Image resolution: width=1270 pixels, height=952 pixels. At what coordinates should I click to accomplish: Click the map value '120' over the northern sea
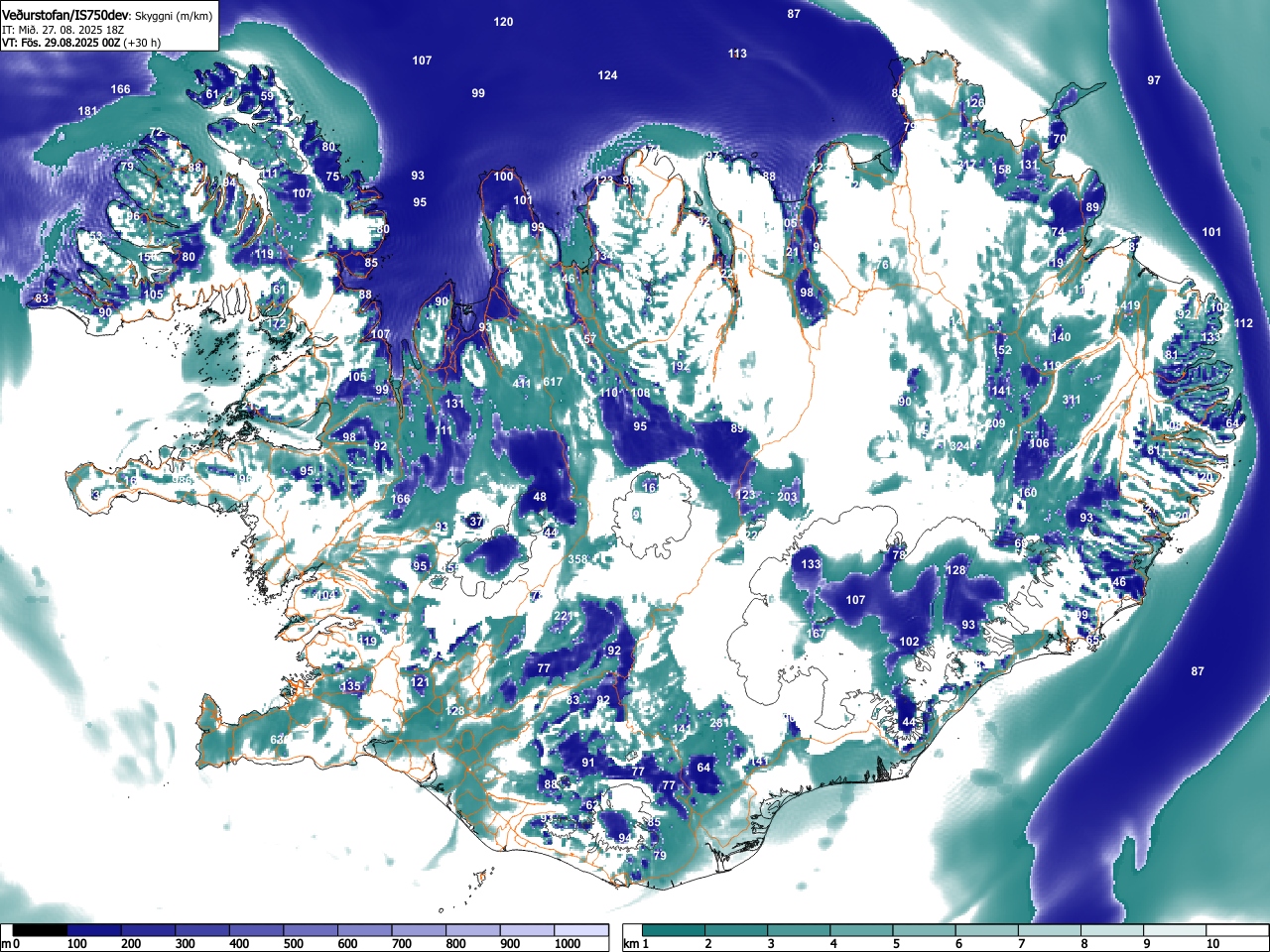click(504, 22)
